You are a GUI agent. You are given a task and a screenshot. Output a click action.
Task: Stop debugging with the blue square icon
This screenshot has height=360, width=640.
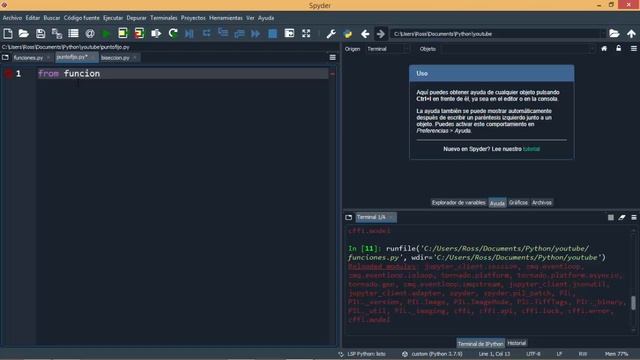pos(273,33)
